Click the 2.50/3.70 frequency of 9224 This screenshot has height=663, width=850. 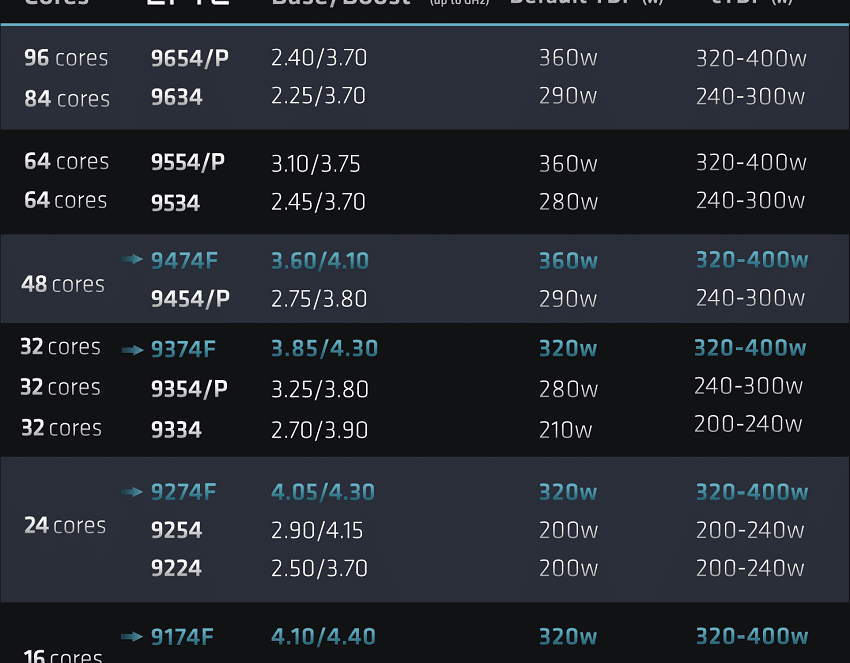(x=319, y=568)
